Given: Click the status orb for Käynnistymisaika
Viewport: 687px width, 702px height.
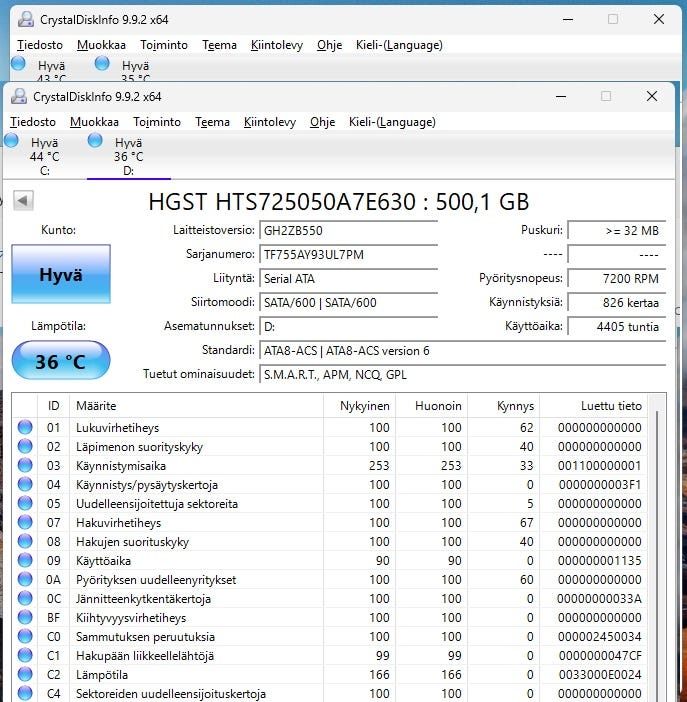Looking at the screenshot, I should [25, 465].
